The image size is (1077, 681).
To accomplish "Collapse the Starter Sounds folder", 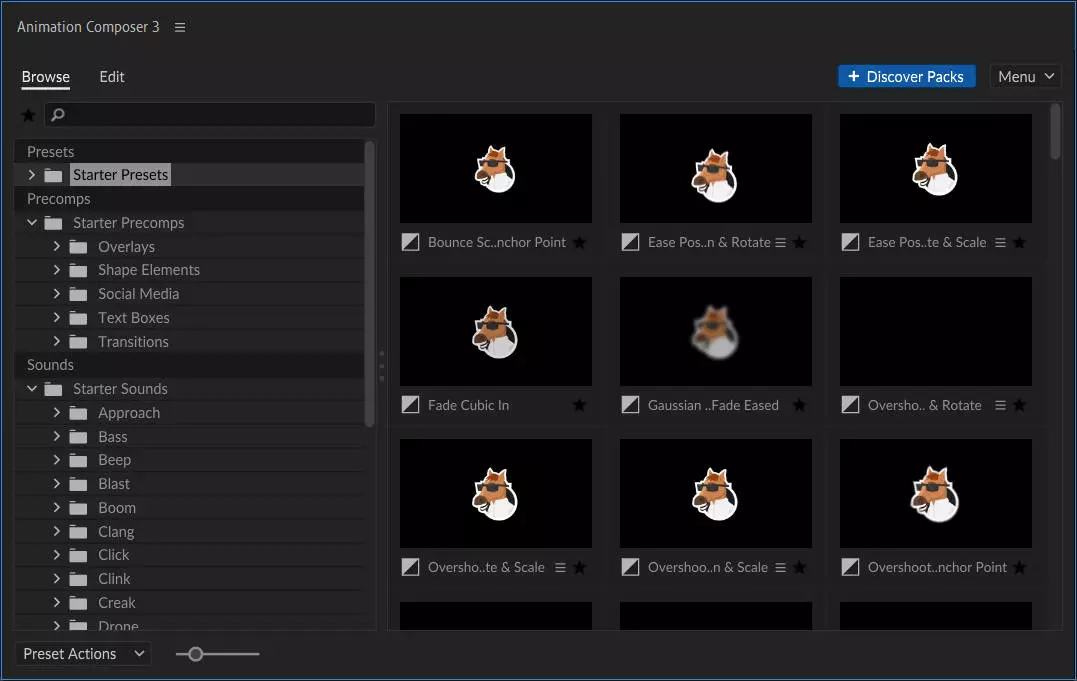I will coord(32,389).
